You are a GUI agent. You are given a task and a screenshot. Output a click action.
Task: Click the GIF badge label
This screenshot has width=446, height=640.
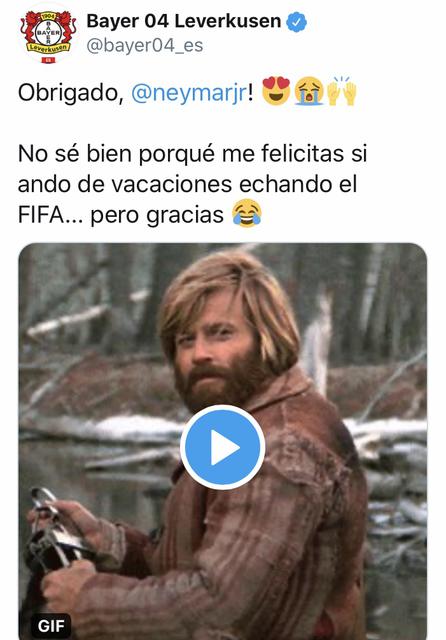tap(51, 625)
